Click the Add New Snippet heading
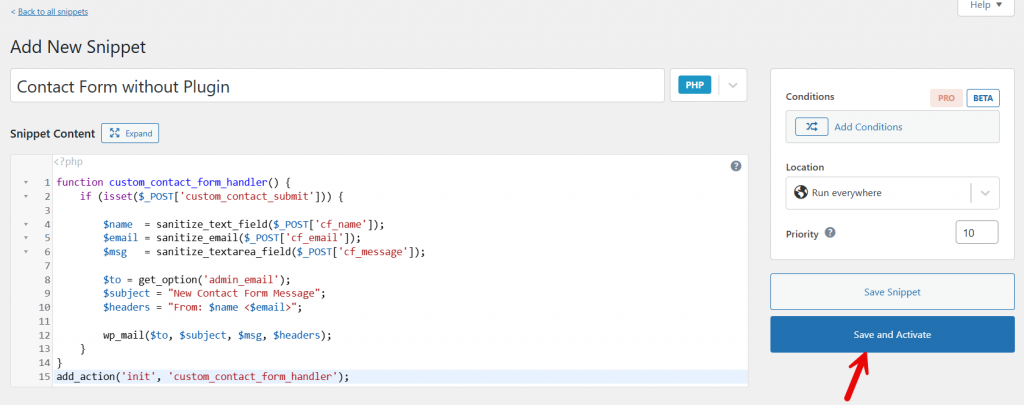The image size is (1024, 405). point(78,47)
